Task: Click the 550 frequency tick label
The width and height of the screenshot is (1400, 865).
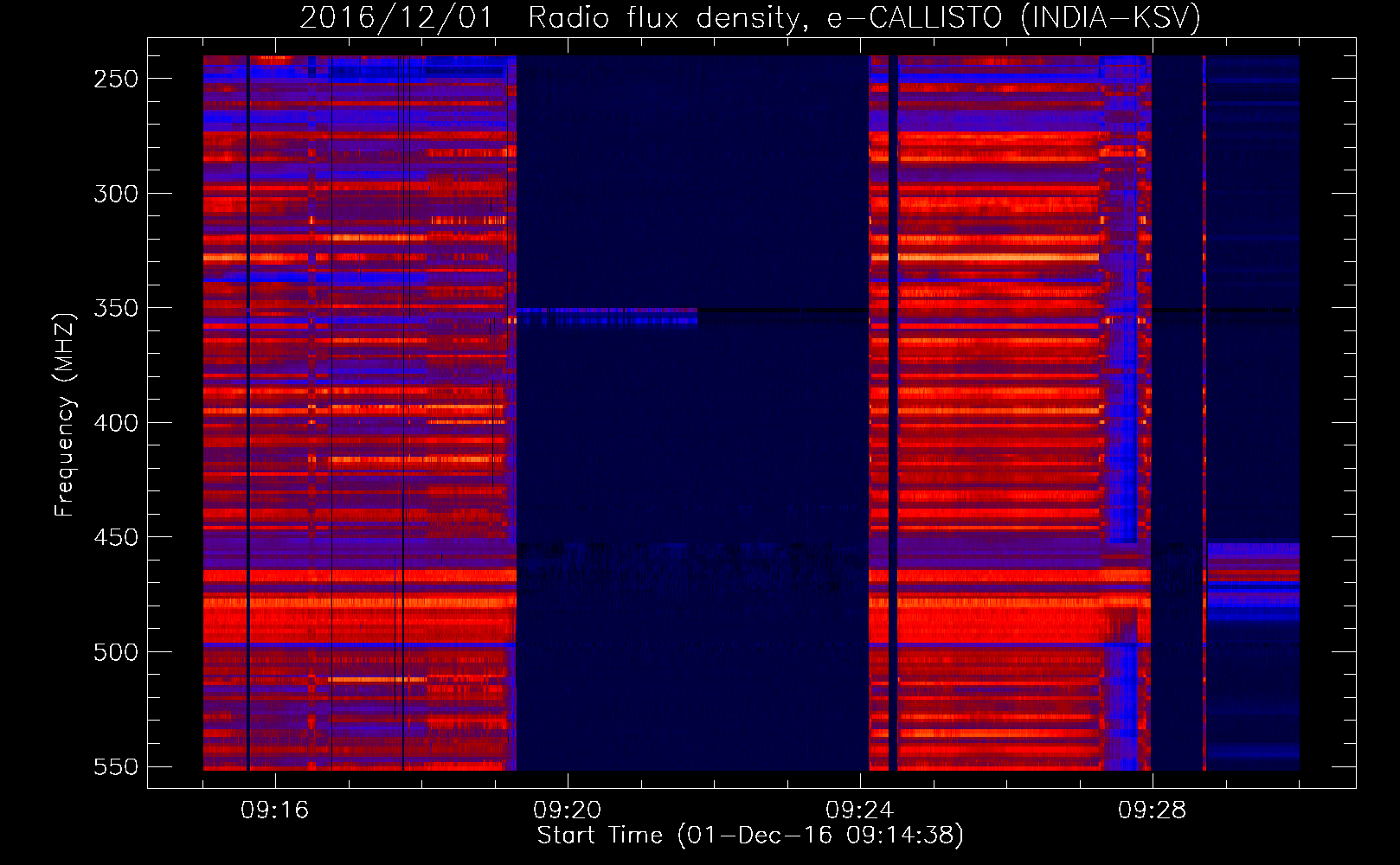Action: click(x=116, y=766)
